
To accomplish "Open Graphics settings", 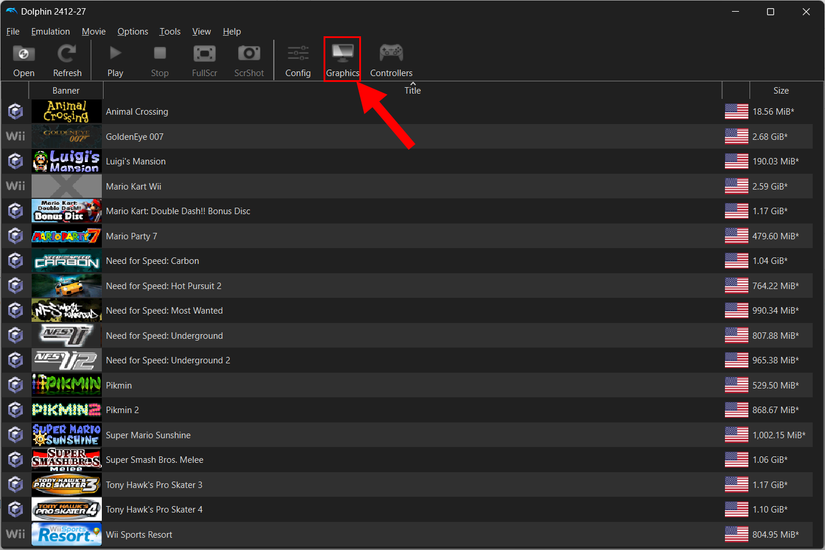I will pyautogui.click(x=342, y=59).
